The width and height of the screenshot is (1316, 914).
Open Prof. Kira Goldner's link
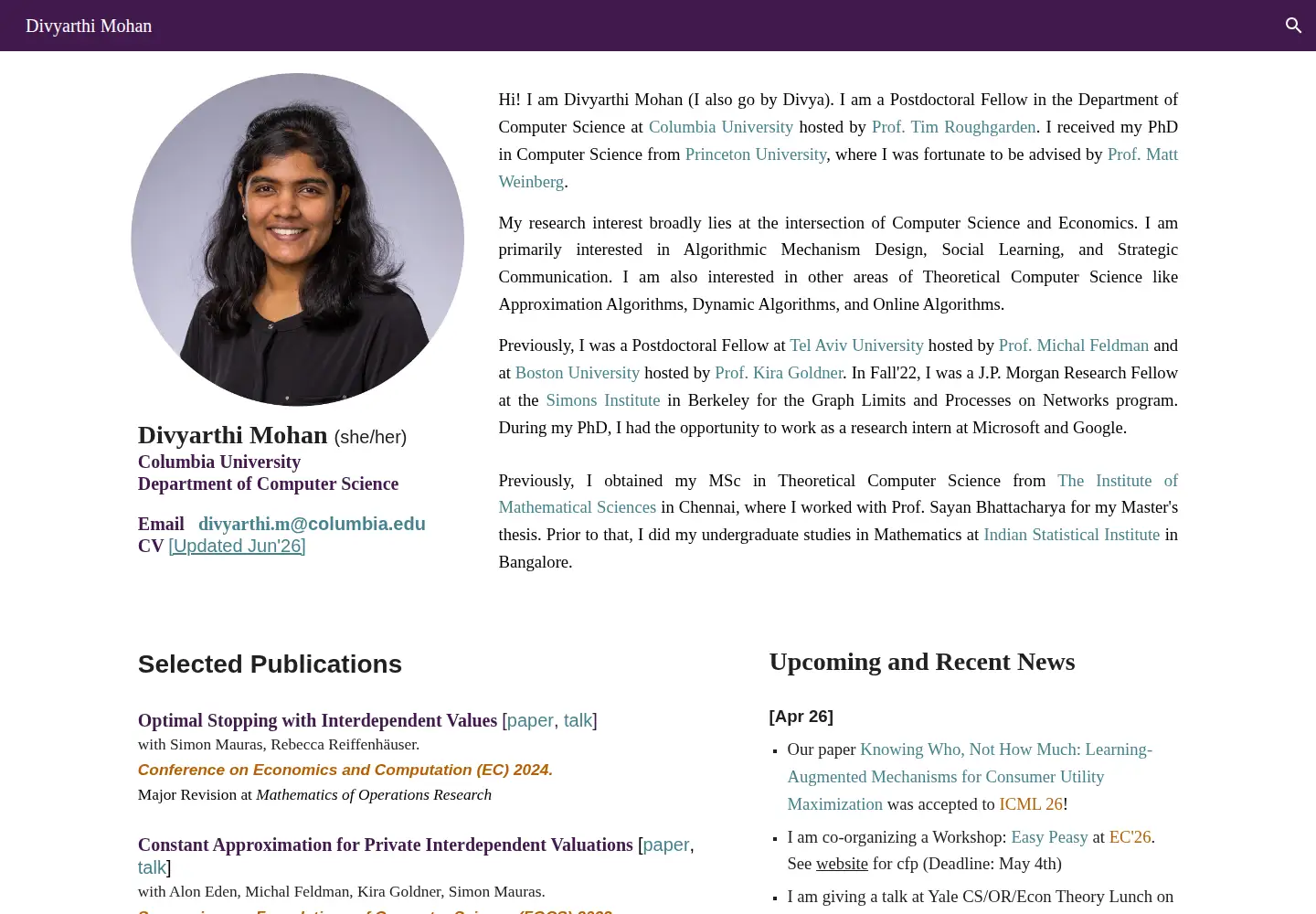pos(779,373)
